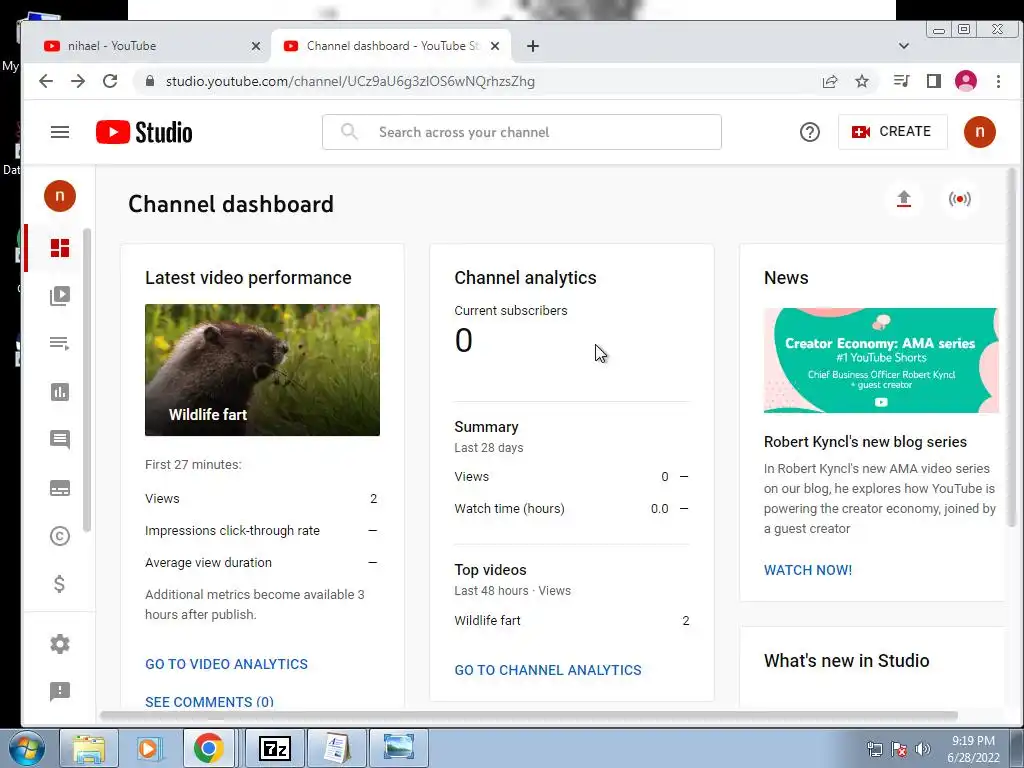Open File Explorer from the taskbar
The image size is (1024, 768).
pyautogui.click(x=89, y=748)
